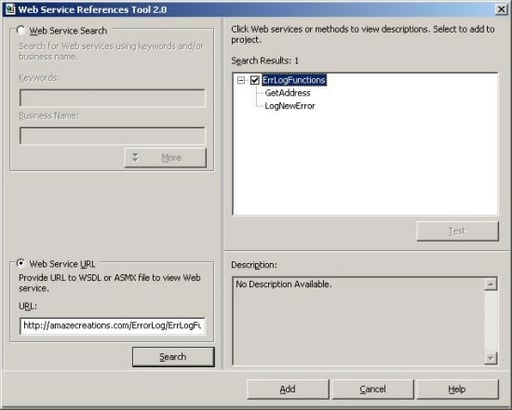
Task: Click the 'Search Results: 1' label
Action: coord(265,60)
